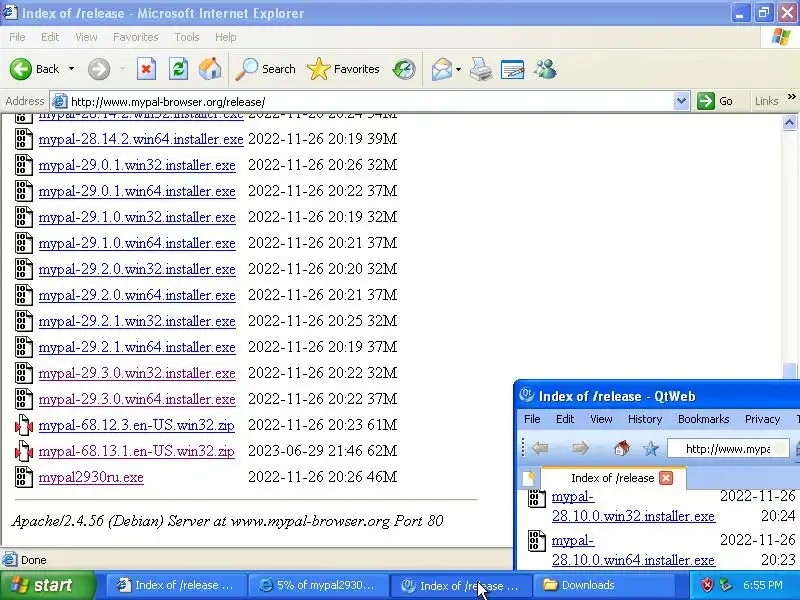The height and width of the screenshot is (600, 800).
Task: Click the taskbar clock showing 6:55 PM
Action: (762, 585)
